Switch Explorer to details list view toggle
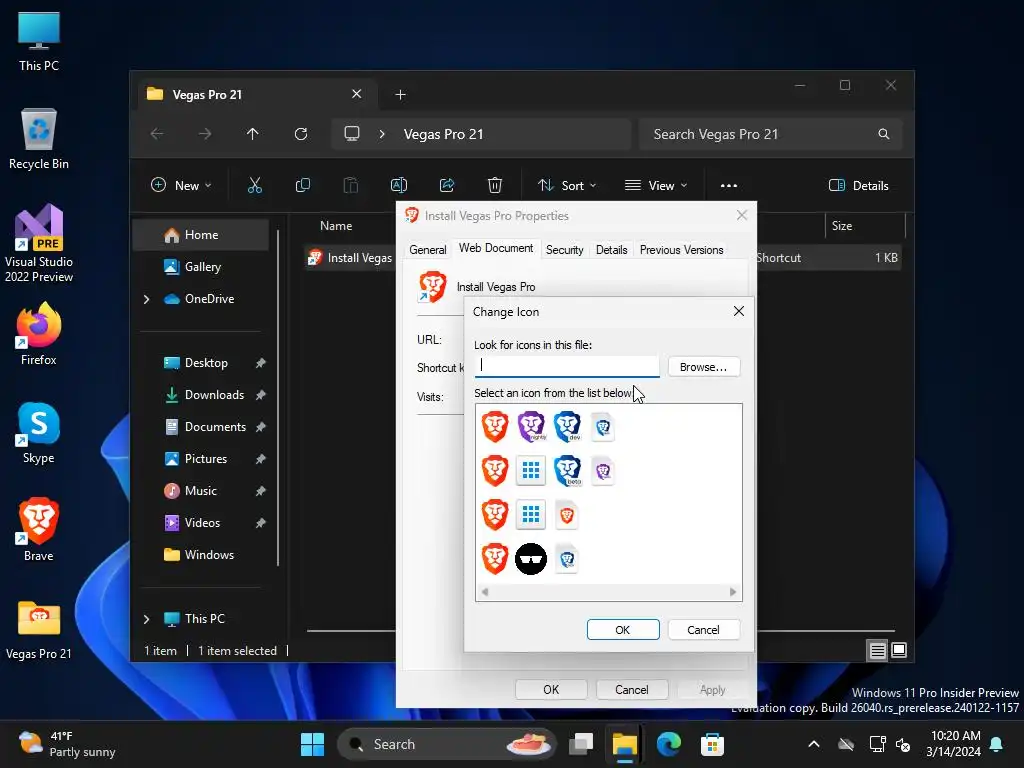The image size is (1024, 768). (x=877, y=650)
